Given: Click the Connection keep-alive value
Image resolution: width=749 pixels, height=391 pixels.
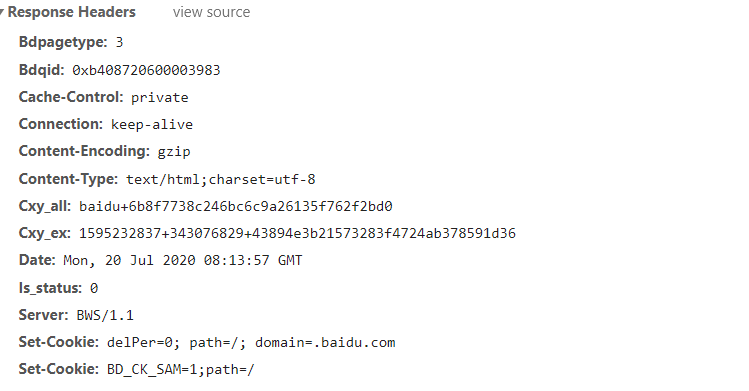Looking at the screenshot, I should (x=152, y=125).
